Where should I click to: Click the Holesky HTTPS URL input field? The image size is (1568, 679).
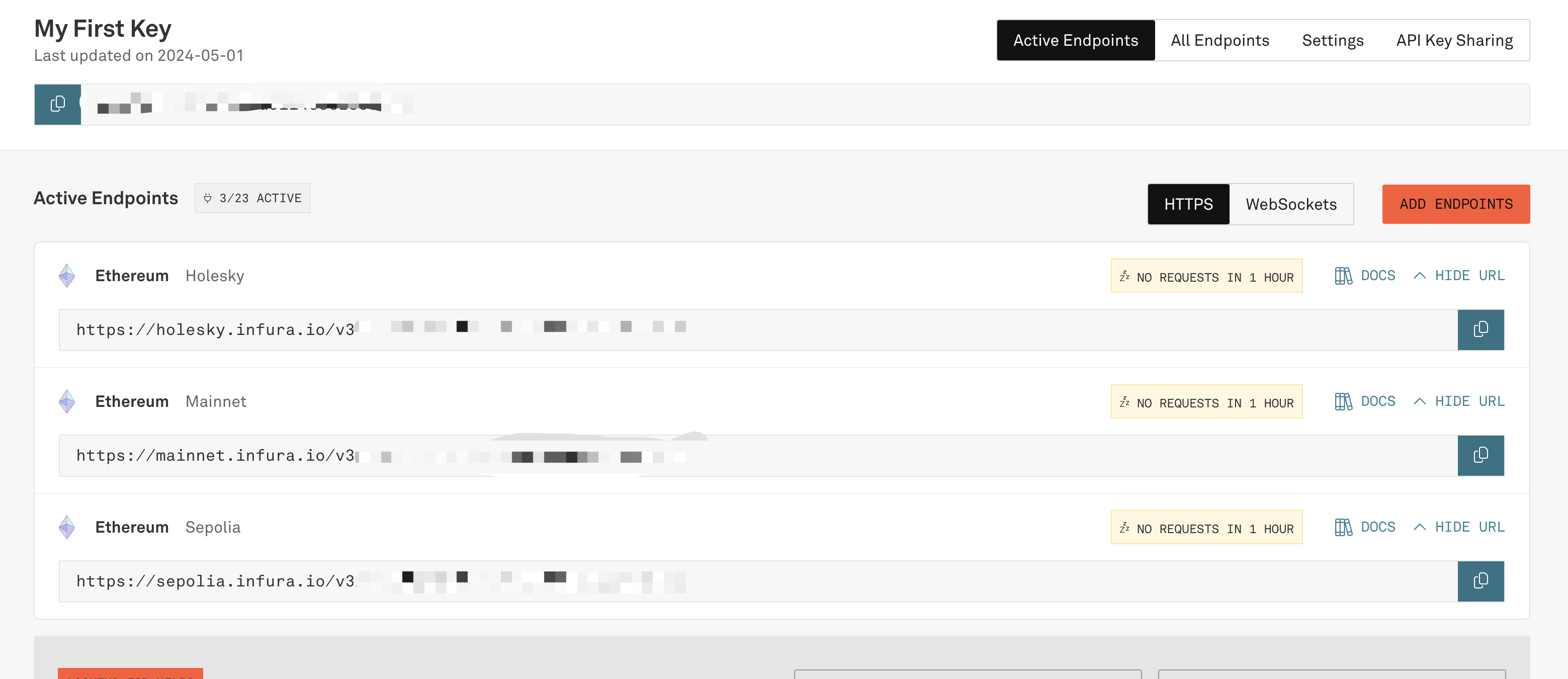coord(759,327)
